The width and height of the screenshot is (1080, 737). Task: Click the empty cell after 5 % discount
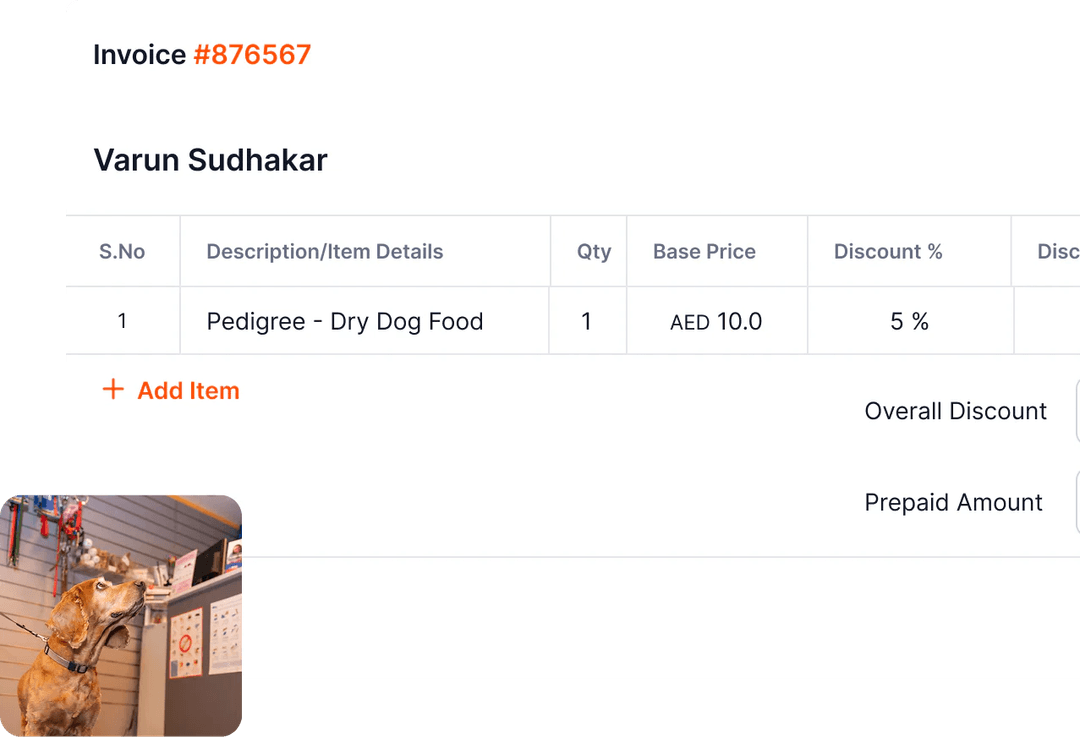(x=1047, y=320)
